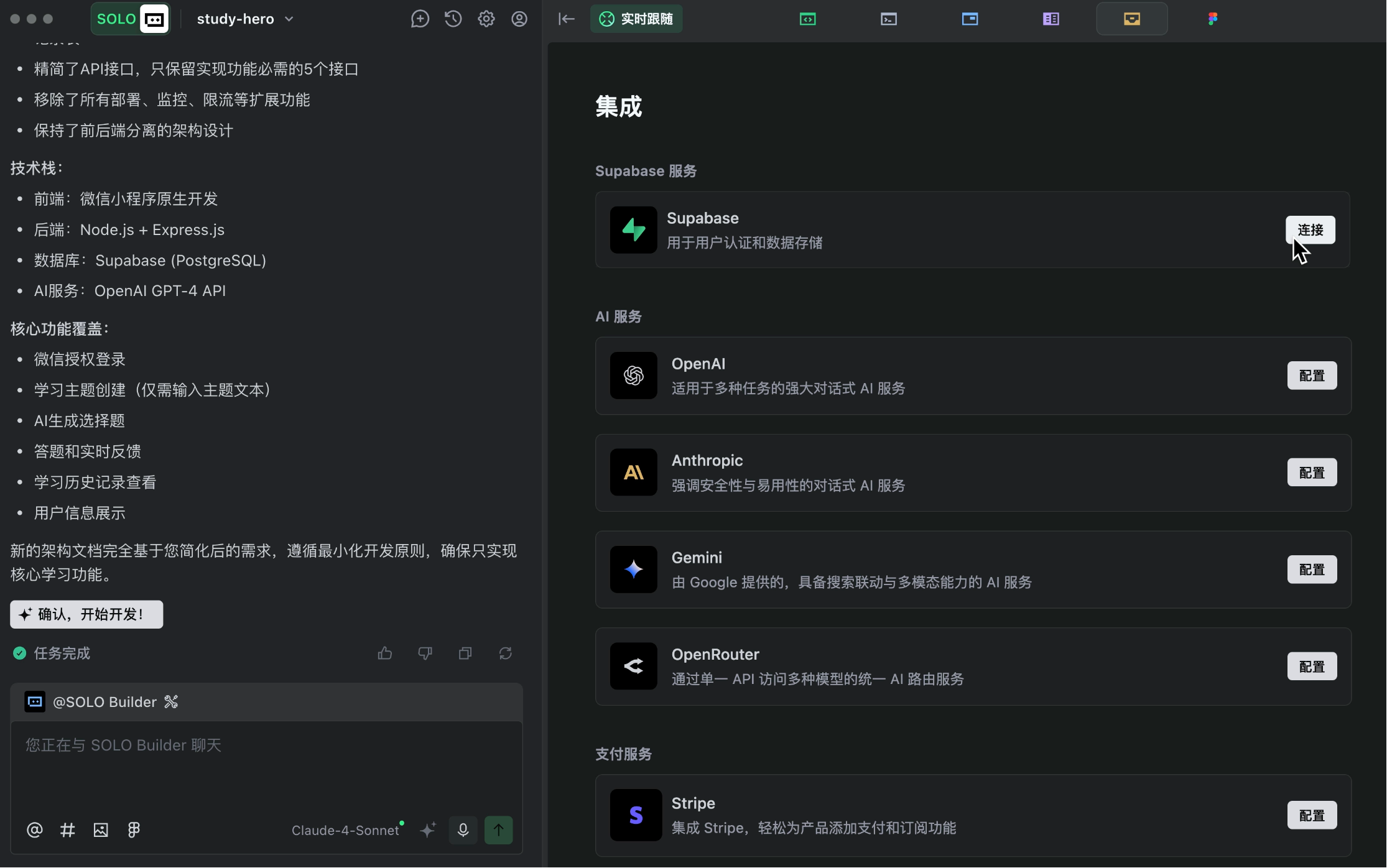Toggle the SOLO mode switch

(131, 19)
